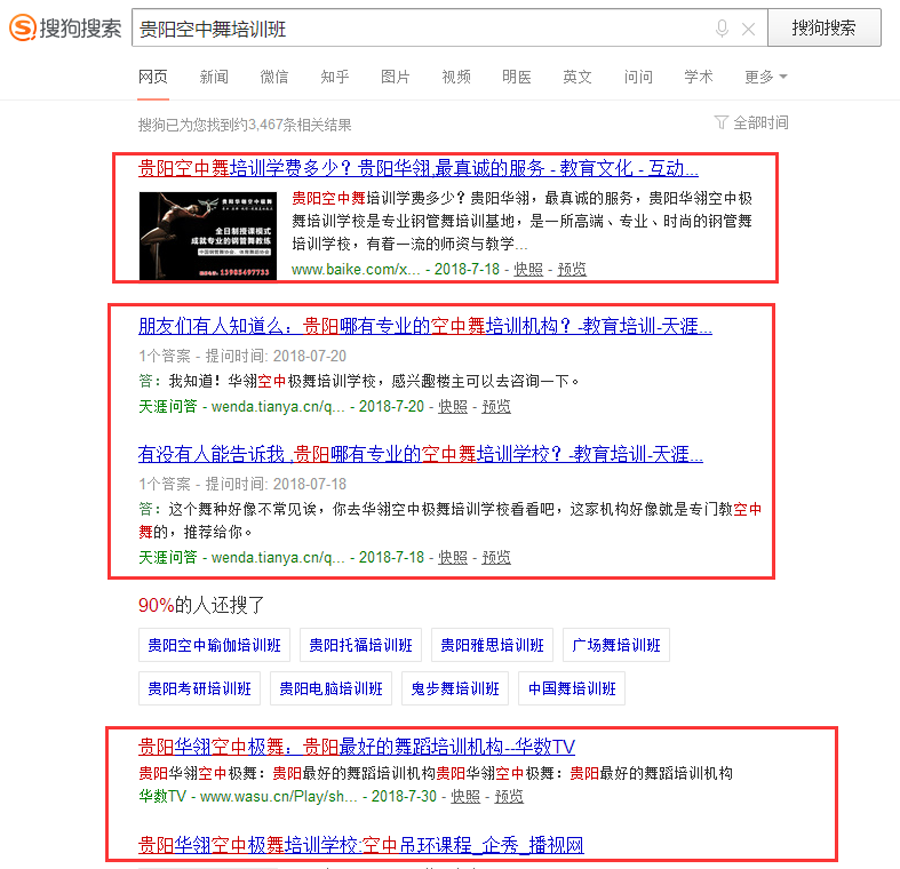
Task: Open 预览 for 2018-7-18 tianya result
Action: (496, 557)
